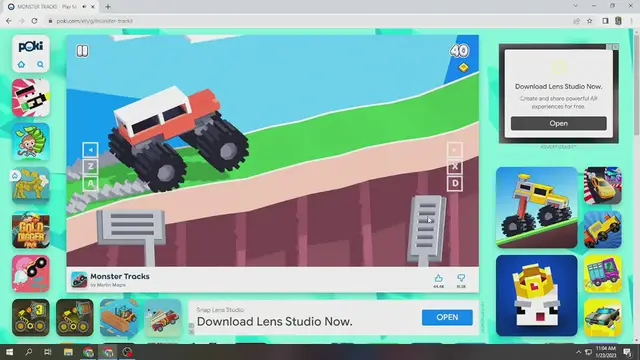The height and width of the screenshot is (360, 640).
Task: Open the notification center icon
Action: pyautogui.click(x=627, y=352)
